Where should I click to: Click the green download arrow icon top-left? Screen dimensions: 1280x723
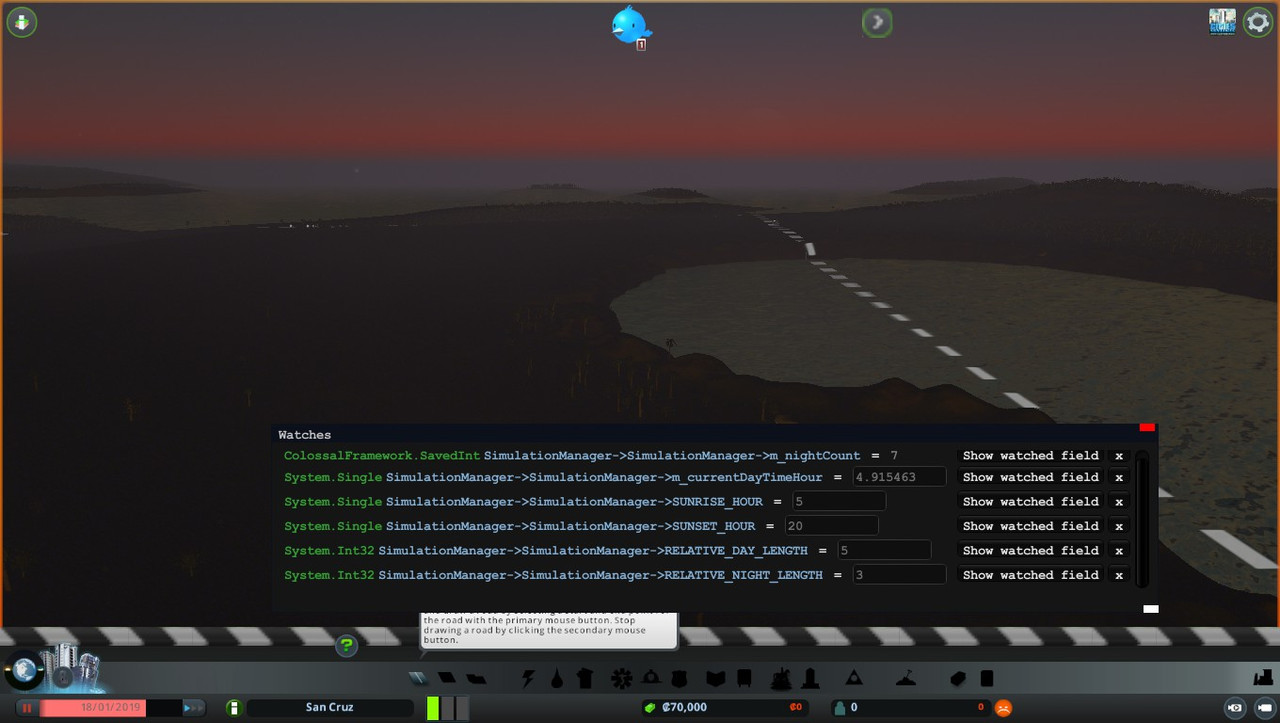pyautogui.click(x=22, y=22)
